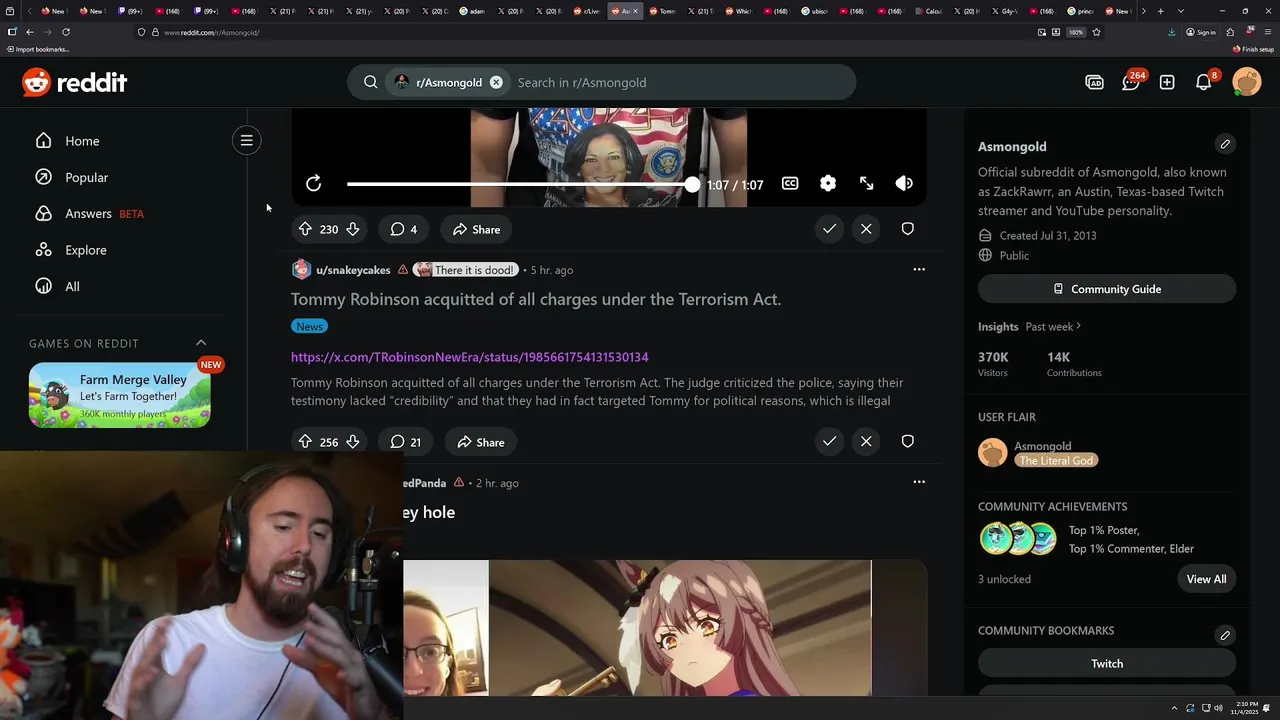The height and width of the screenshot is (720, 1280).
Task: Create a new post with plus icon
Action: (x=1167, y=83)
